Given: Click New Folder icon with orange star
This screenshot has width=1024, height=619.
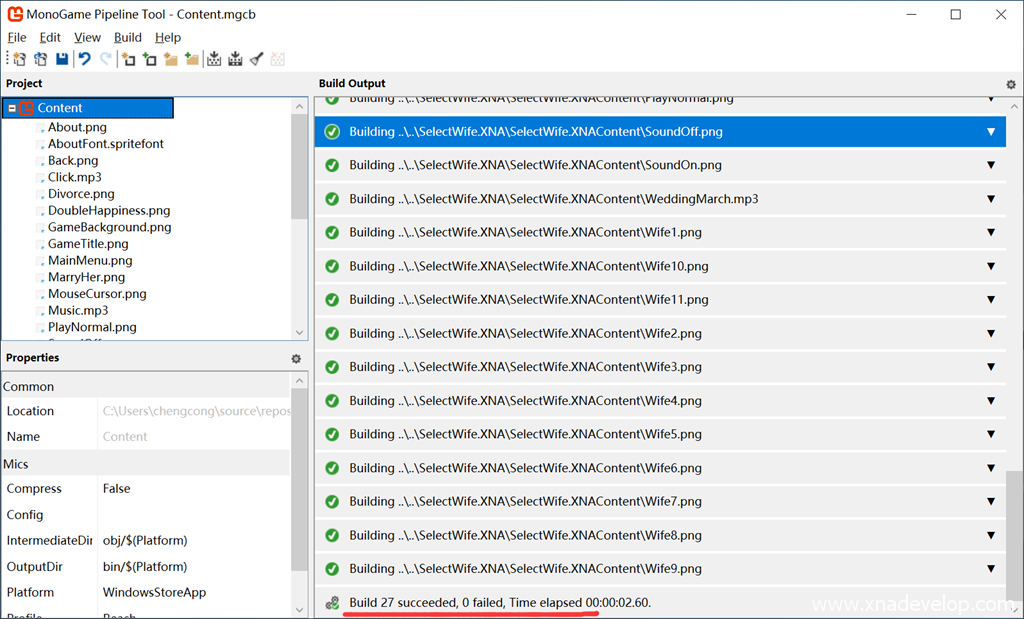Looking at the screenshot, I should pos(171,60).
